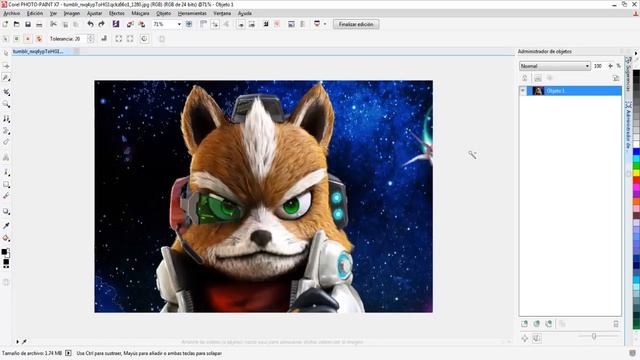This screenshot has height=360, width=640.
Task: Select the Zoom magnifier tool
Action: click(x=6, y=104)
